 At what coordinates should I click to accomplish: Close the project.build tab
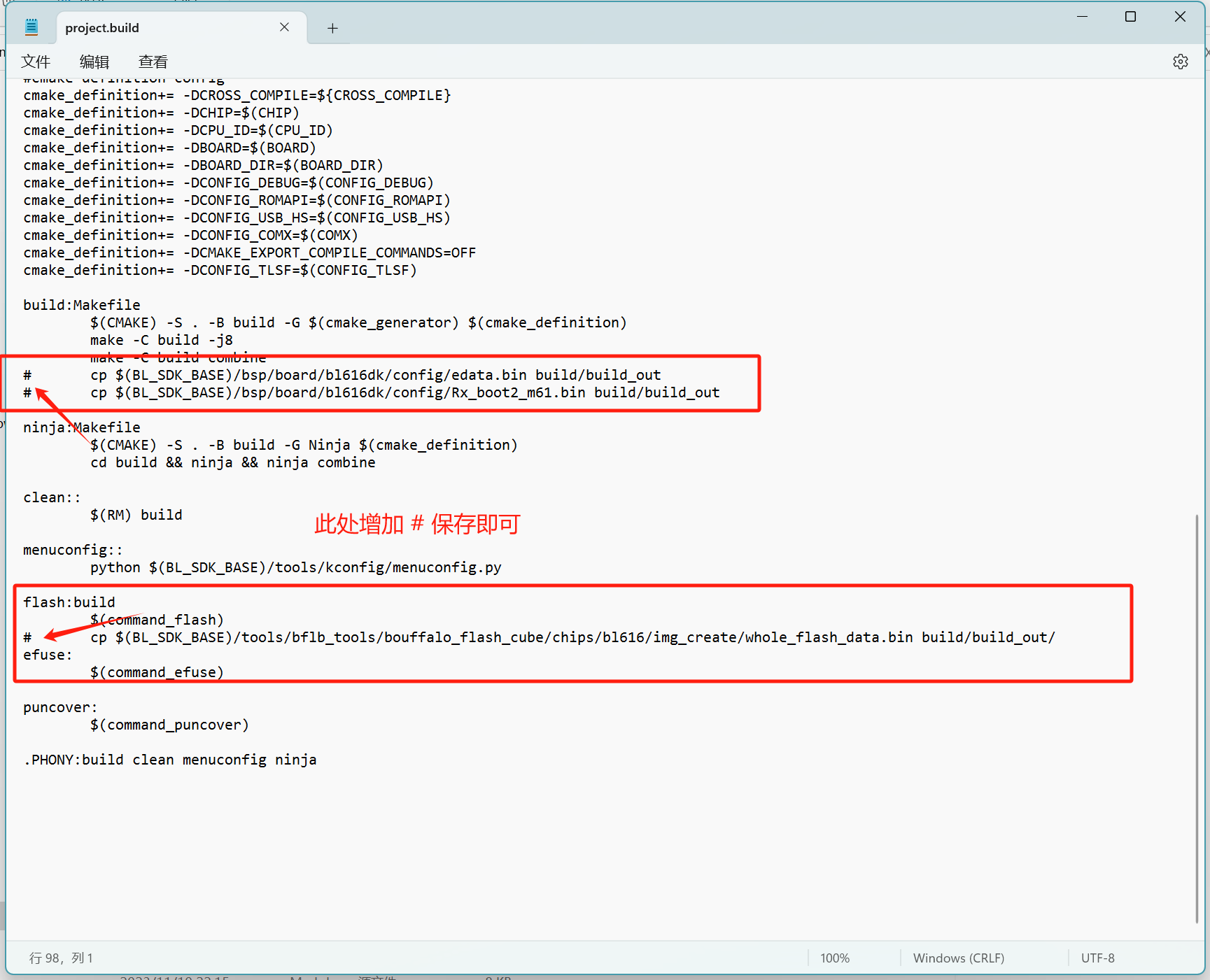(284, 27)
